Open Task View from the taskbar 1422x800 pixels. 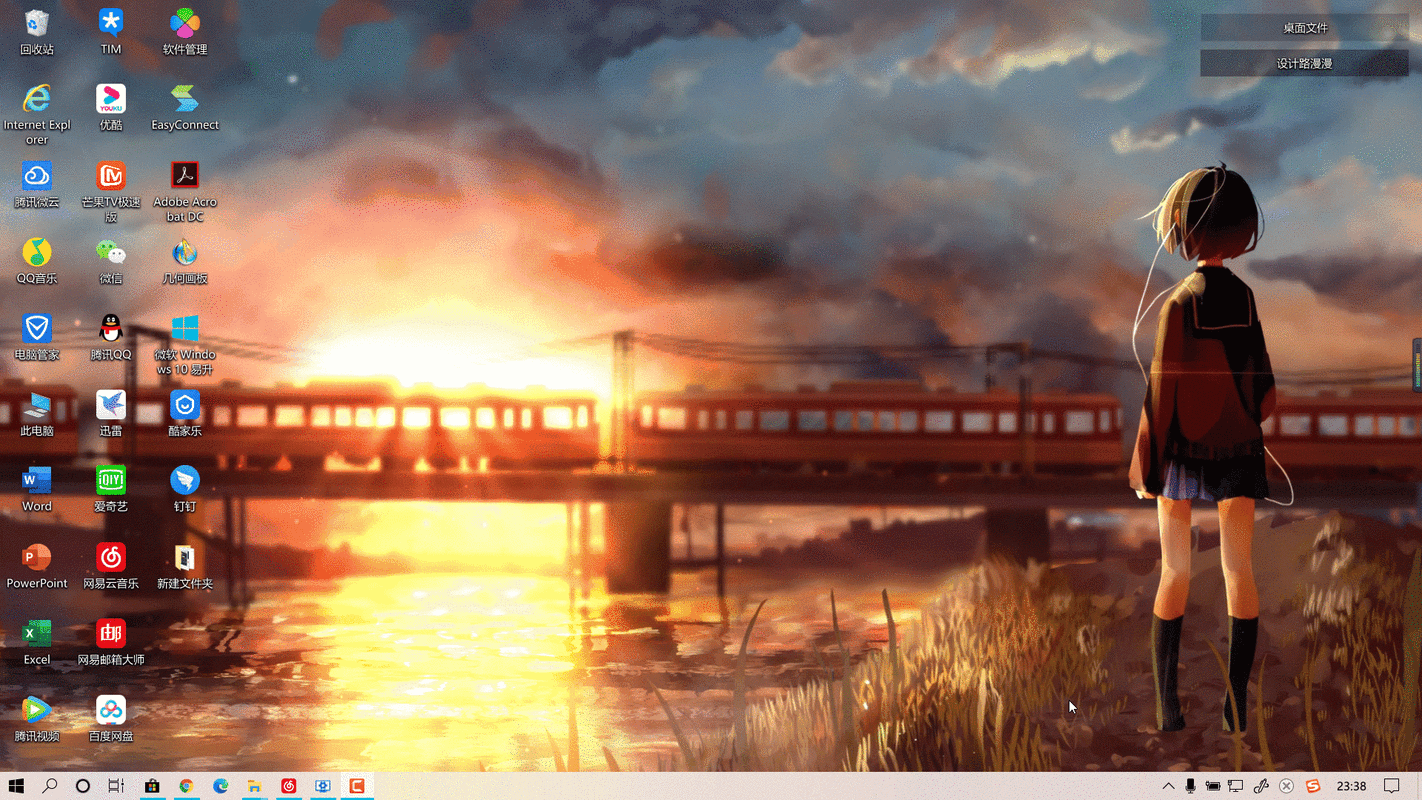tap(115, 786)
